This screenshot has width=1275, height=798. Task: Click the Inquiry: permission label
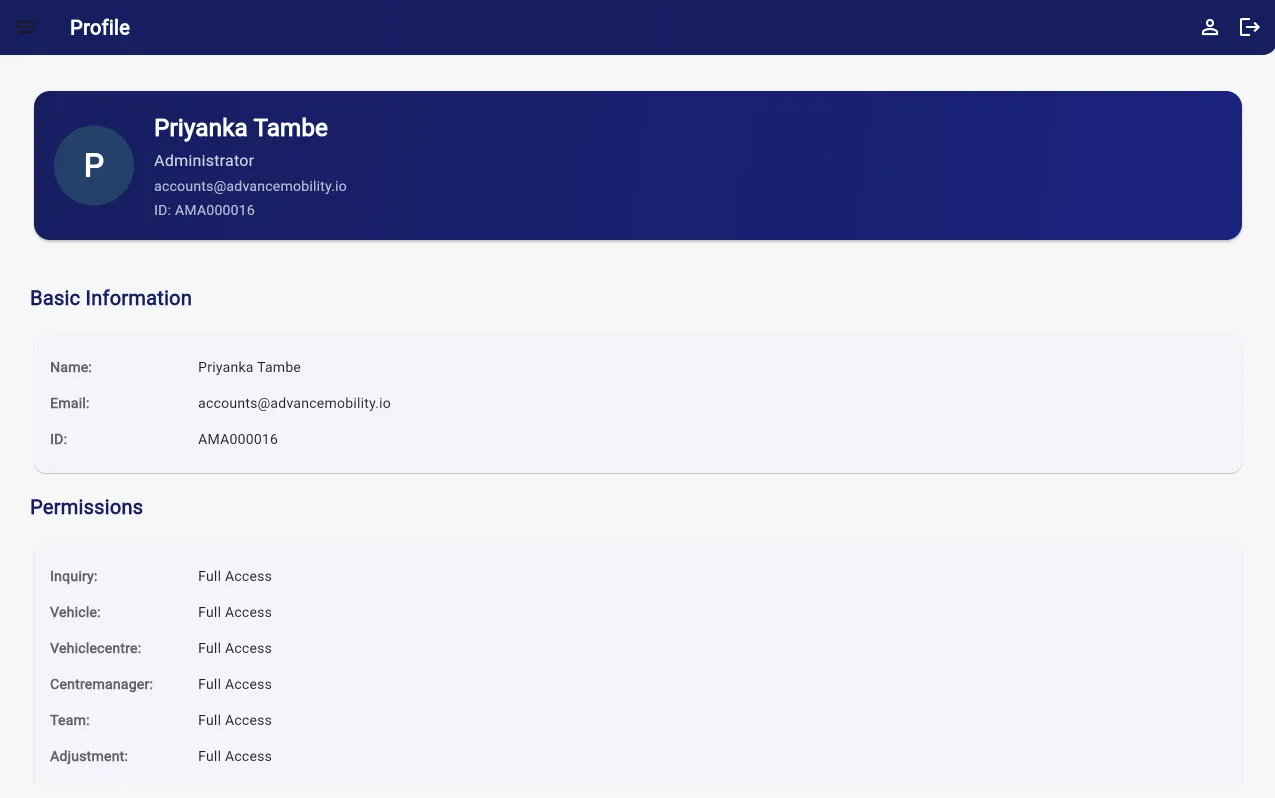(x=74, y=576)
